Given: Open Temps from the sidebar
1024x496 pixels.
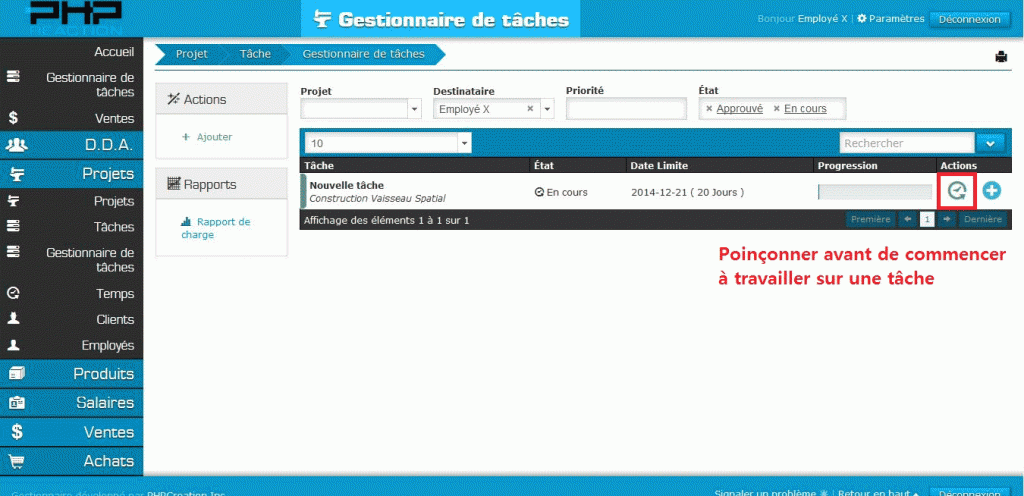Looking at the screenshot, I should pyautogui.click(x=72, y=294).
